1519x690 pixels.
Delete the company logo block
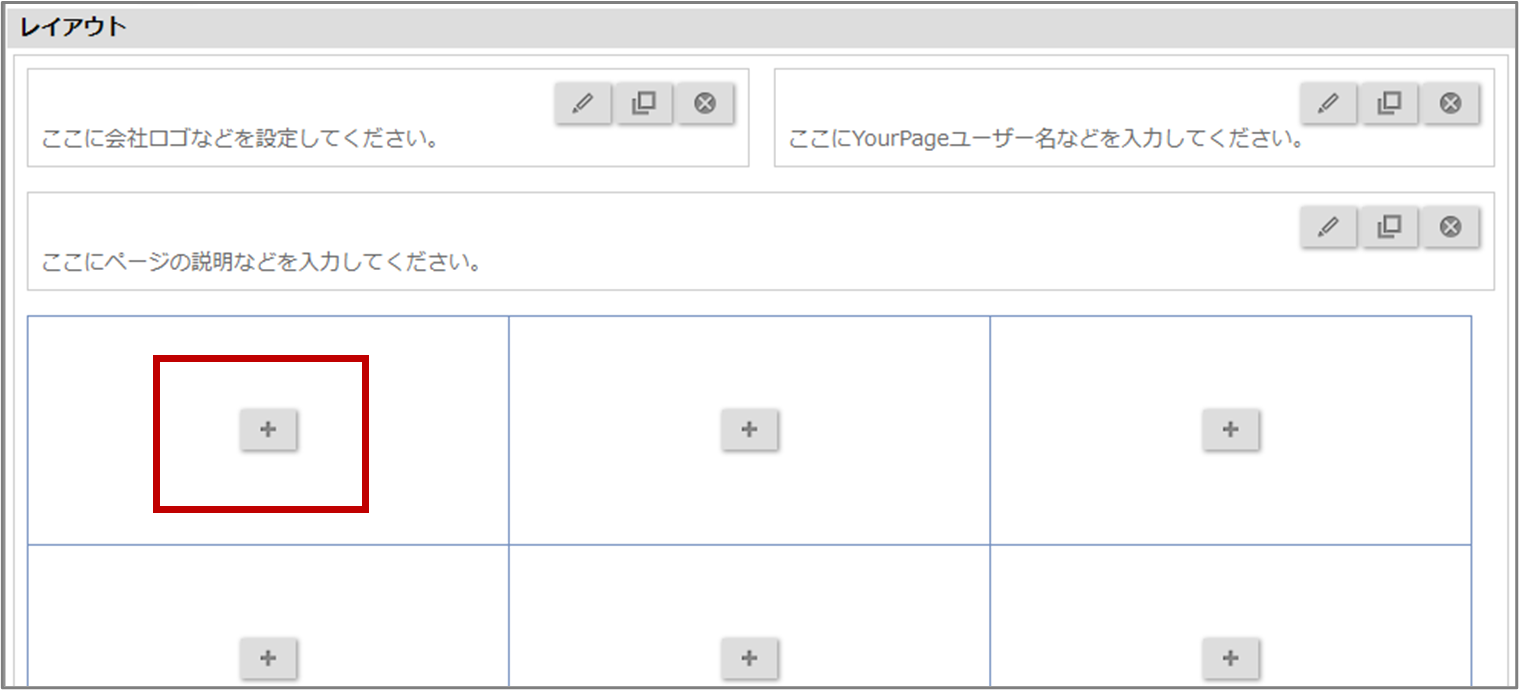click(705, 103)
